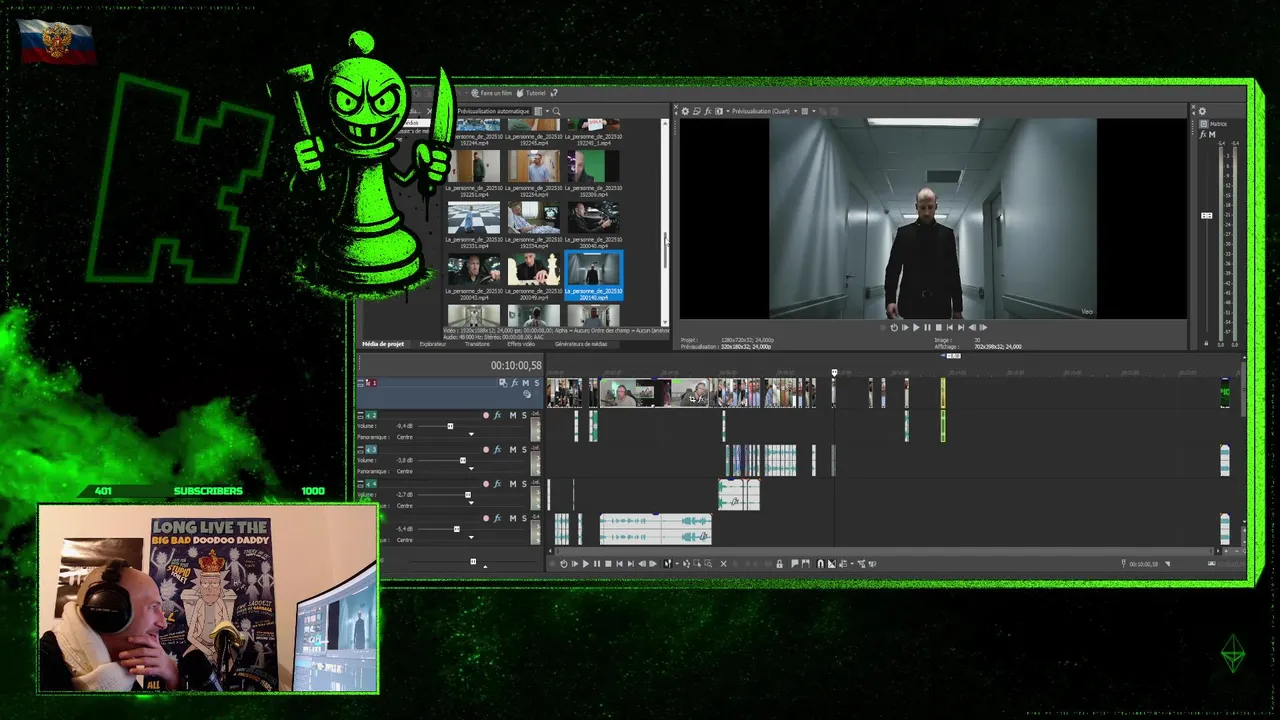This screenshot has height=720, width=1280.
Task: Open 'Prévisualisation (Quart)' quality dropdown
Action: [765, 111]
